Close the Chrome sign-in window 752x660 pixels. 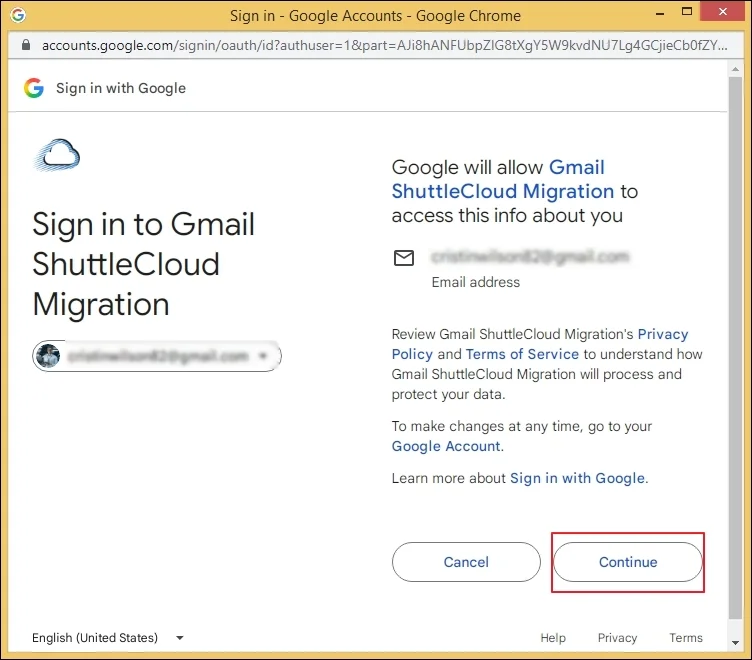coord(723,12)
